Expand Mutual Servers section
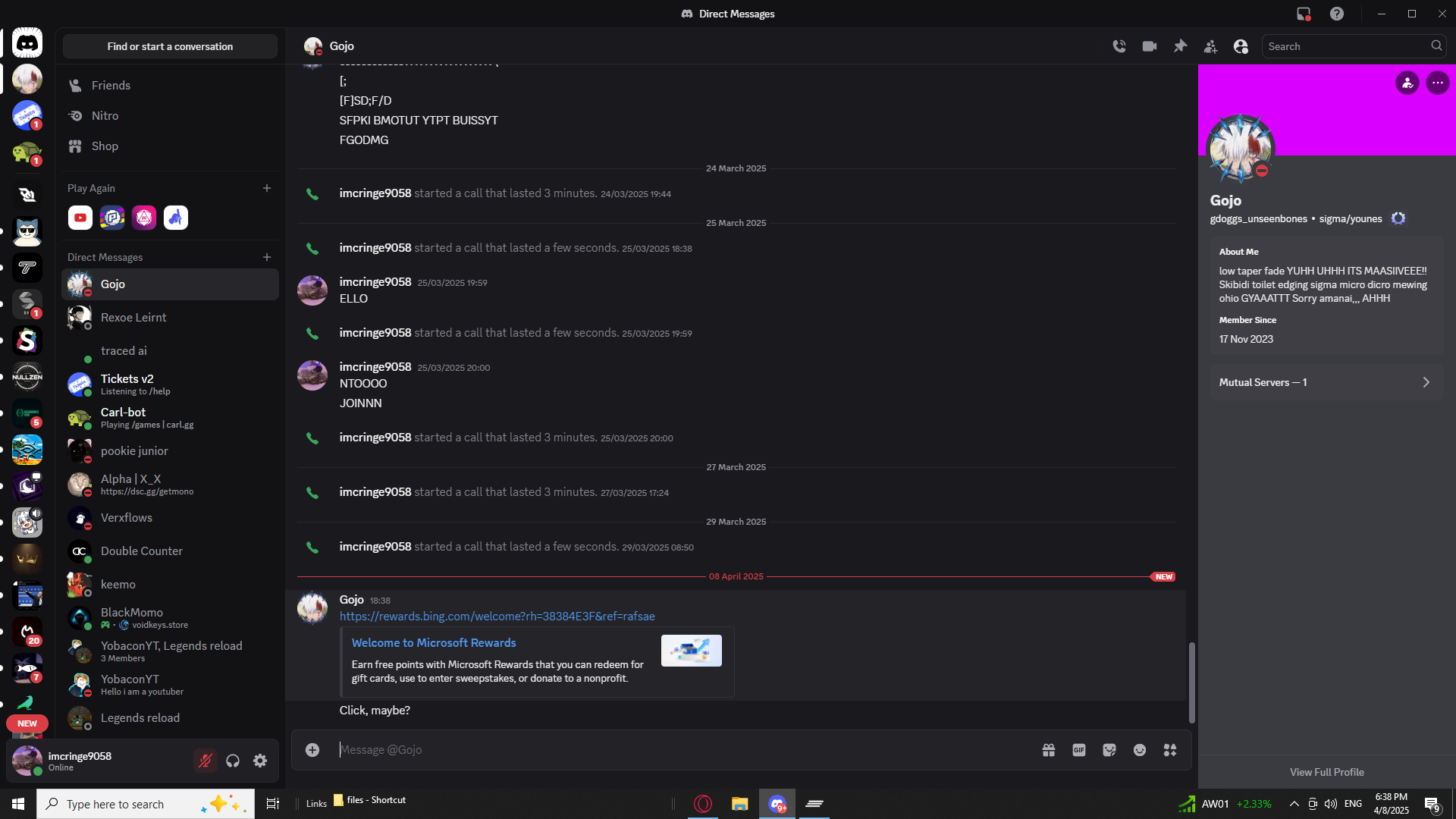The width and height of the screenshot is (1456, 819). [x=1326, y=382]
